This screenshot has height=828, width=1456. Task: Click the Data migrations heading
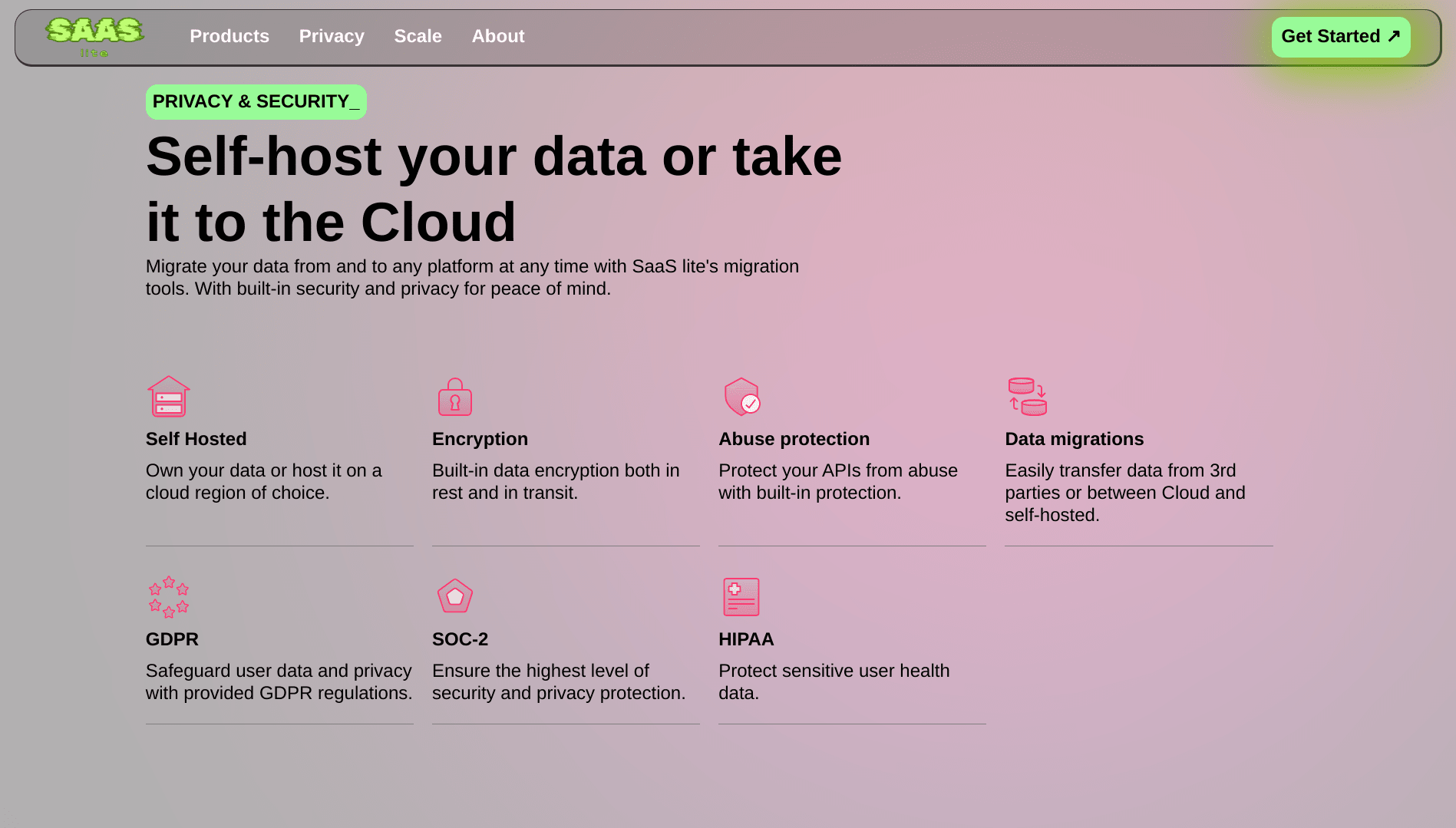(x=1075, y=439)
